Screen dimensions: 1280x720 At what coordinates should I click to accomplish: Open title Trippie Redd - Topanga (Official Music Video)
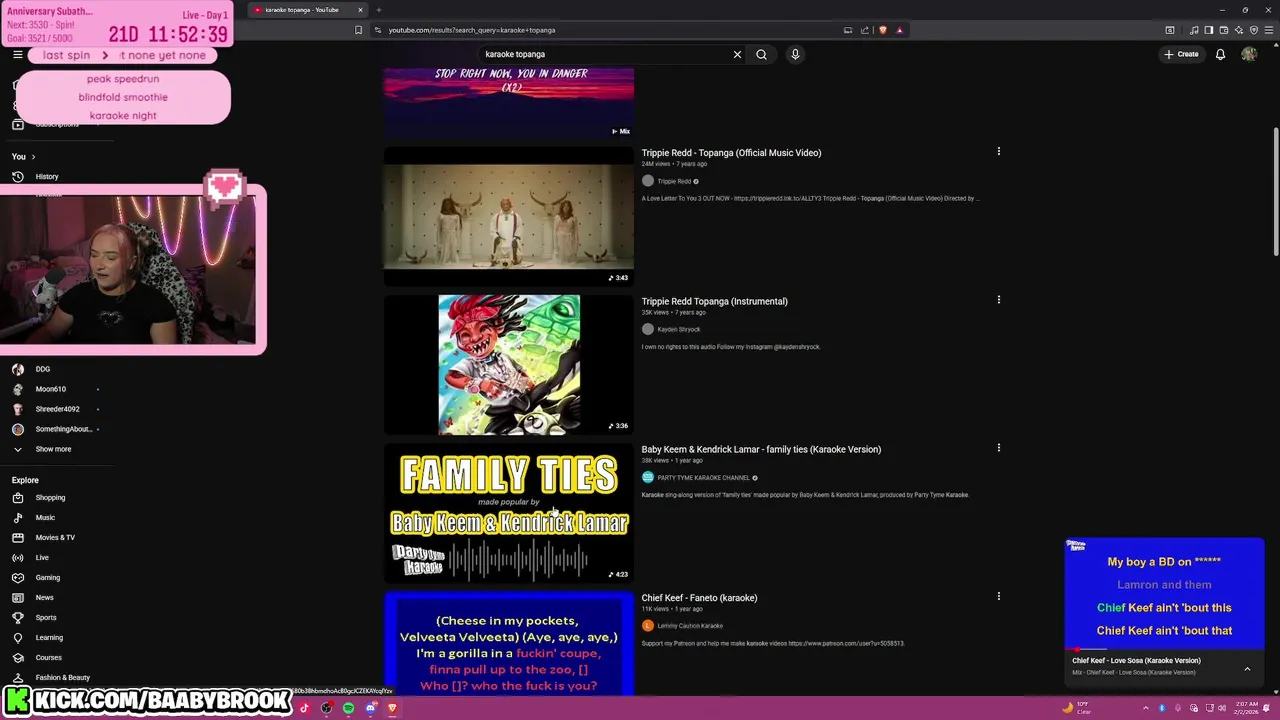tap(731, 153)
